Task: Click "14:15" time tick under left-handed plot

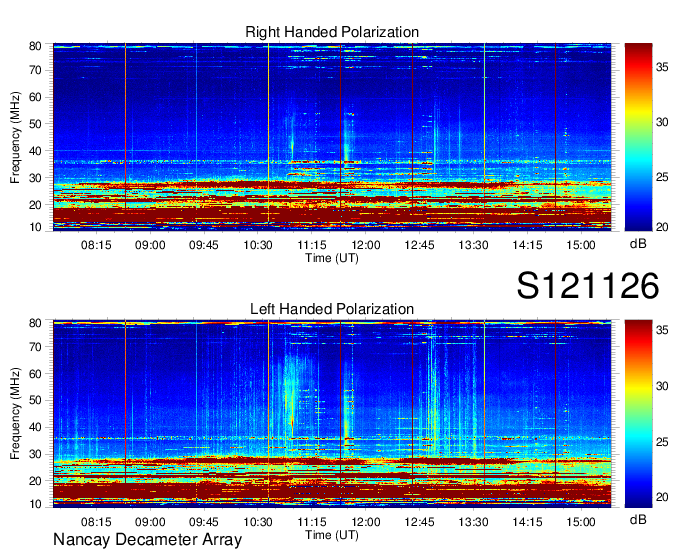Action: pyautogui.click(x=527, y=522)
